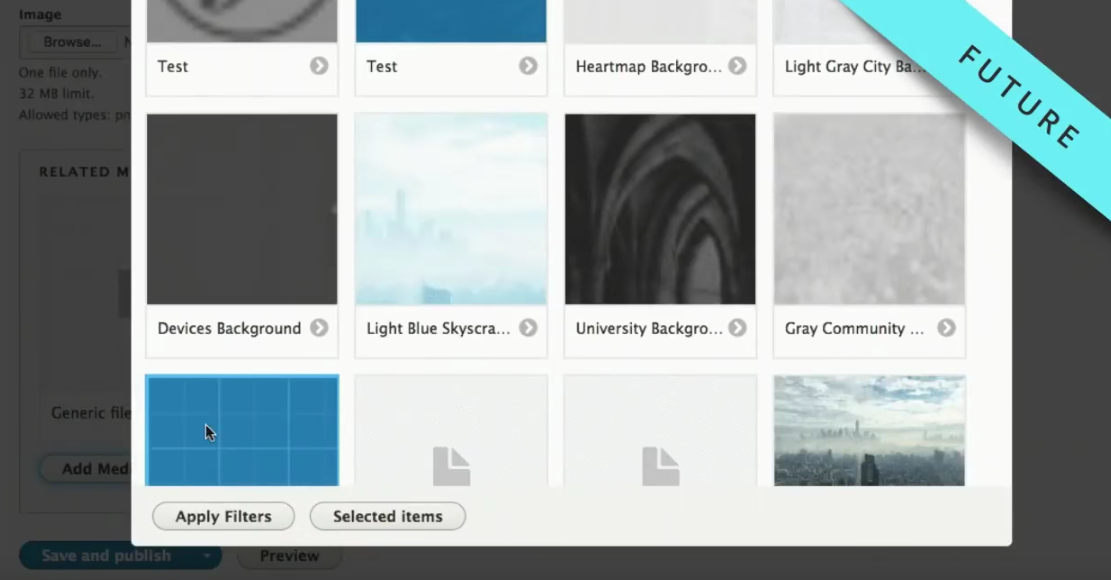
Task: Click the Add Media button behind the dialog
Action: pos(86,469)
